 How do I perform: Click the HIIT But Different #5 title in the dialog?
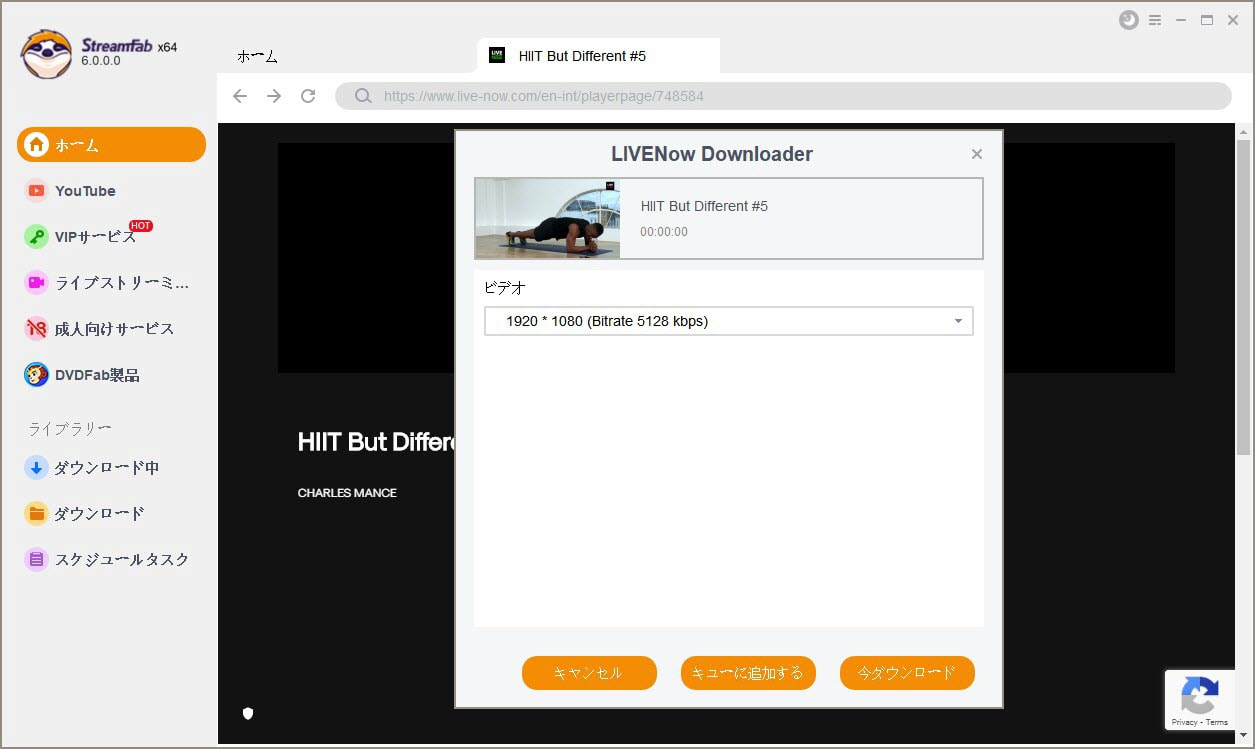tap(704, 206)
